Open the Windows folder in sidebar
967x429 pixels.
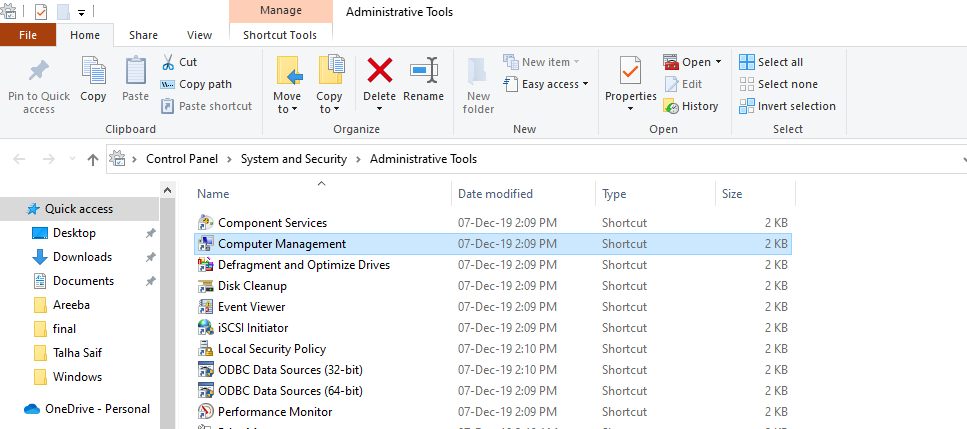pyautogui.click(x=77, y=377)
